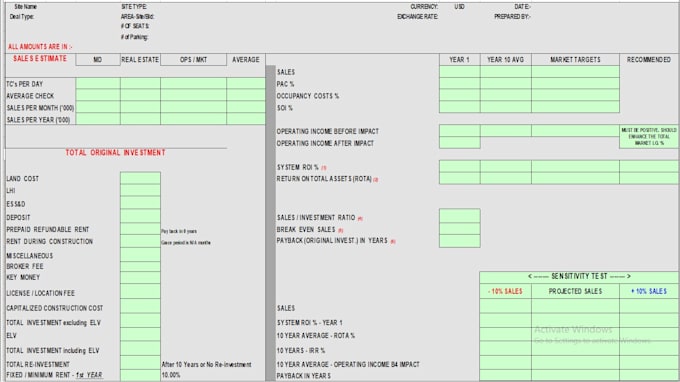This screenshot has height=382, width=680.
Task: Select TOTAL INVESTMENT excluding ELV value cell
Action: click(x=140, y=321)
